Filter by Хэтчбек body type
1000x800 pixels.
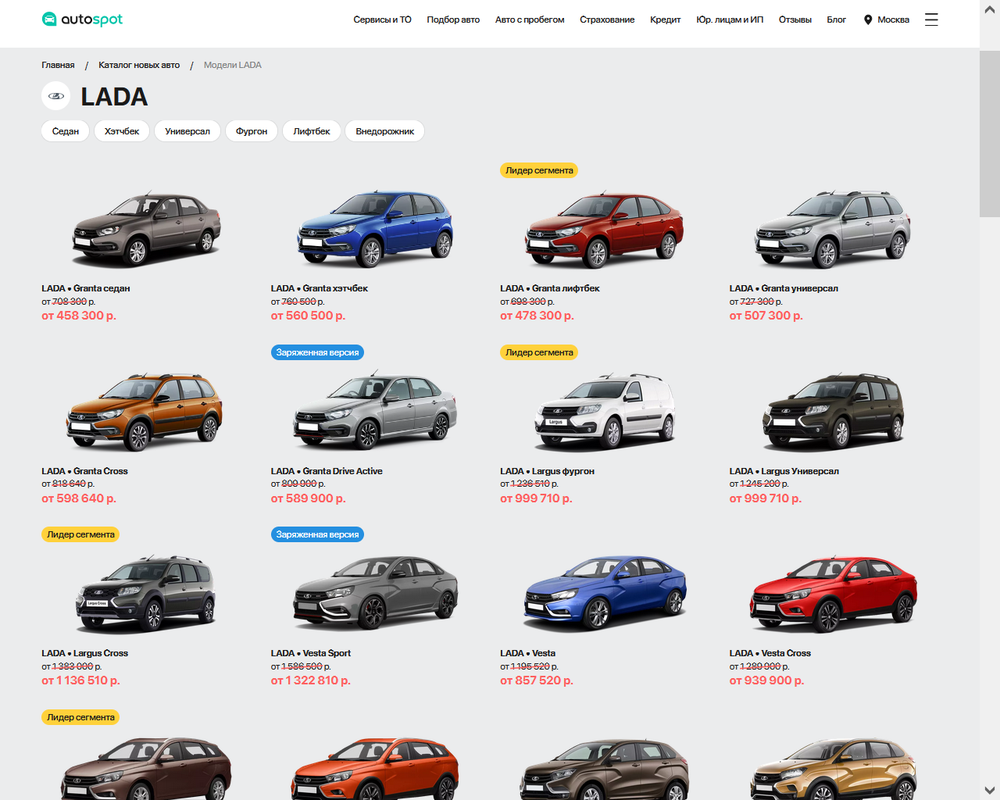tap(122, 131)
